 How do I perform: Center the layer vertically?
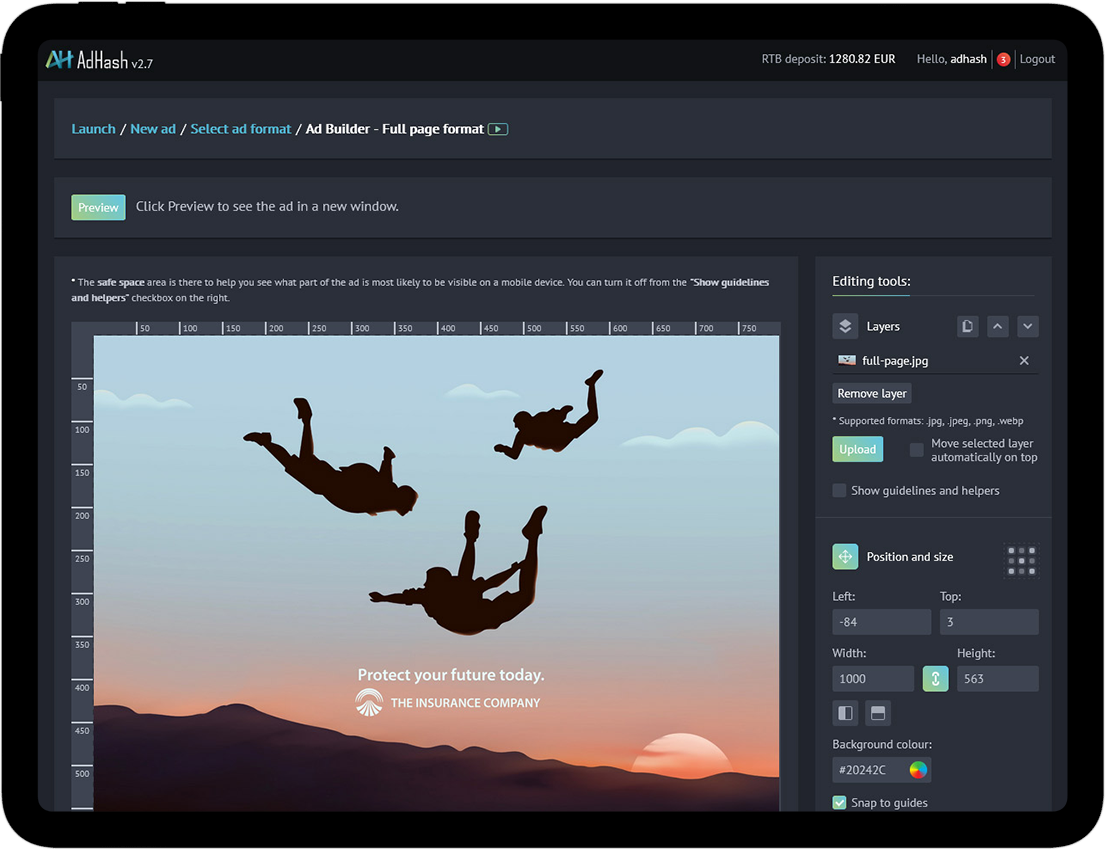coord(878,713)
